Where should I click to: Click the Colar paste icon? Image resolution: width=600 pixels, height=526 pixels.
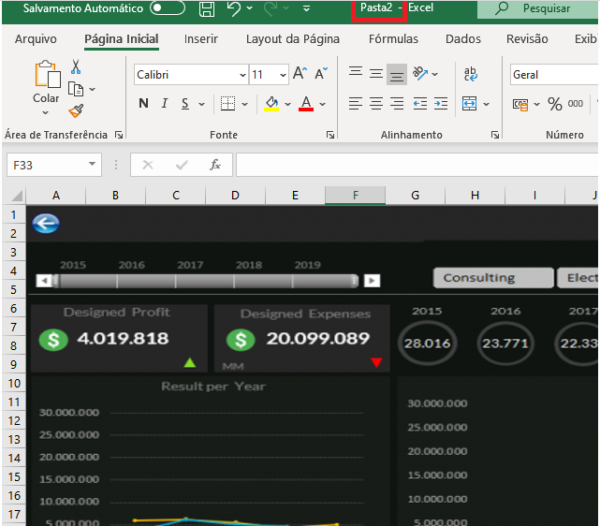point(47,74)
